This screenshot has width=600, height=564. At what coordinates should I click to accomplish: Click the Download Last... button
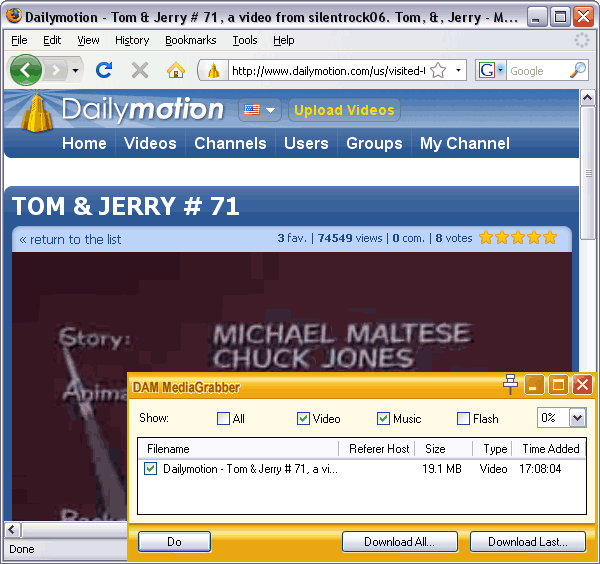point(528,541)
